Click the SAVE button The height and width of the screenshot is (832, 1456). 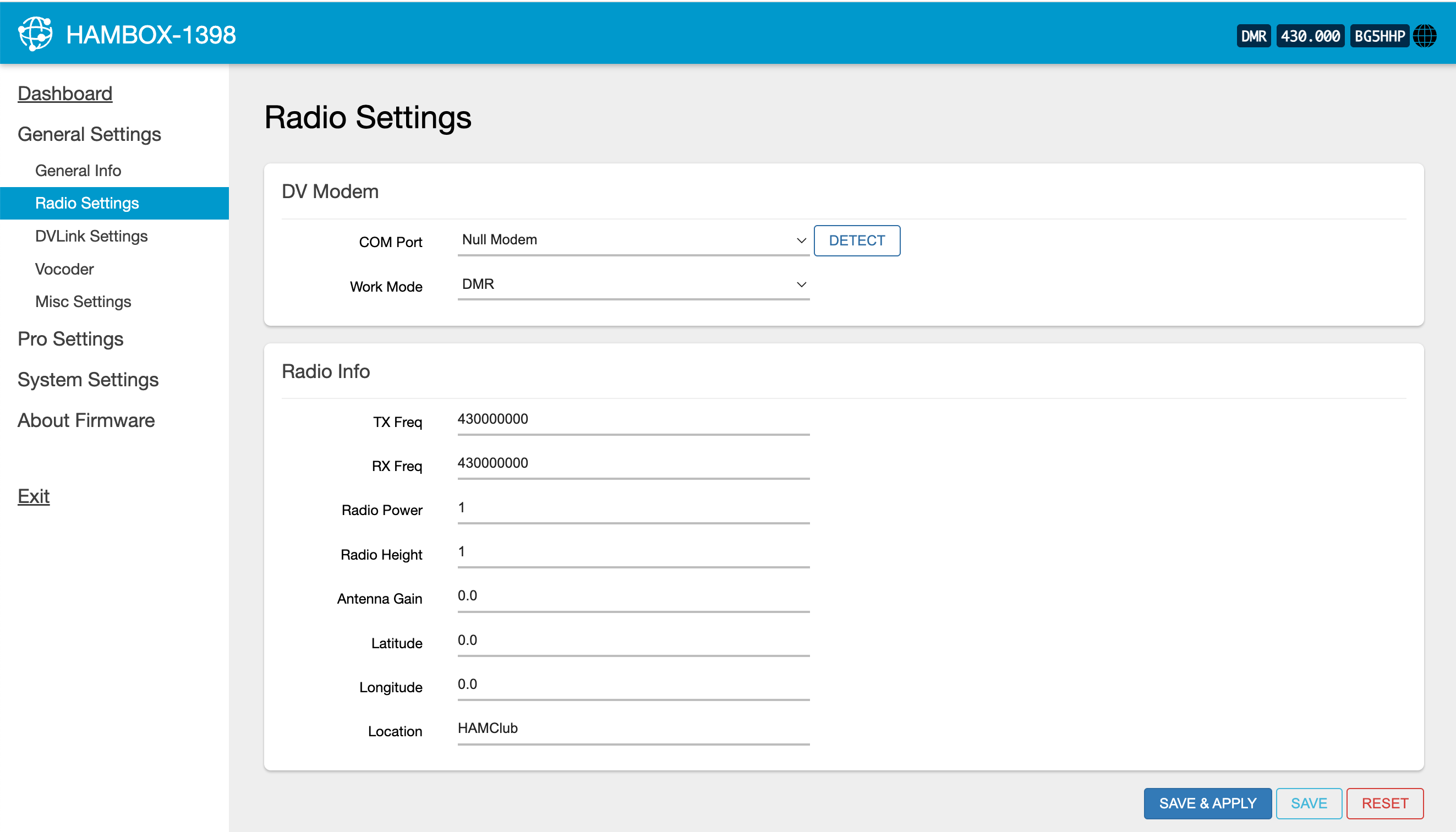coord(1309,803)
